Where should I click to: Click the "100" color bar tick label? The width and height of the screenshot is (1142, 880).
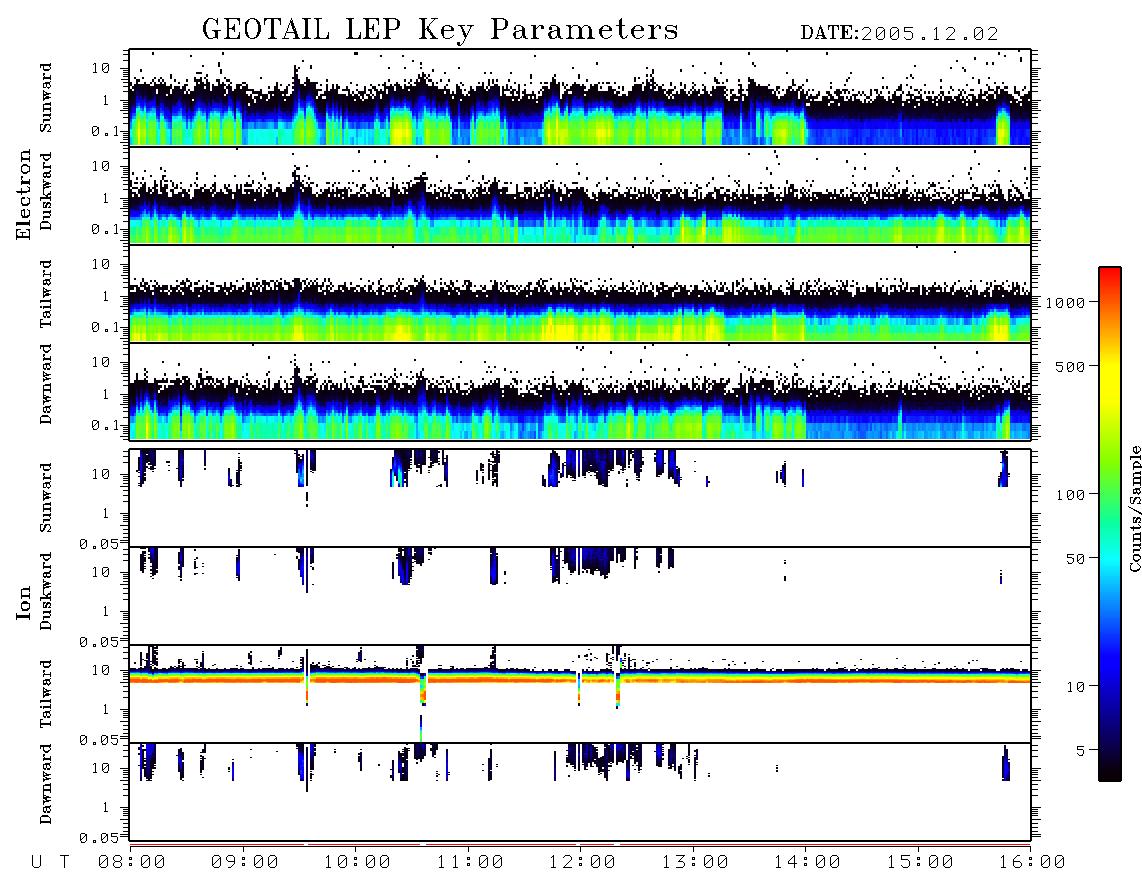tap(1070, 495)
